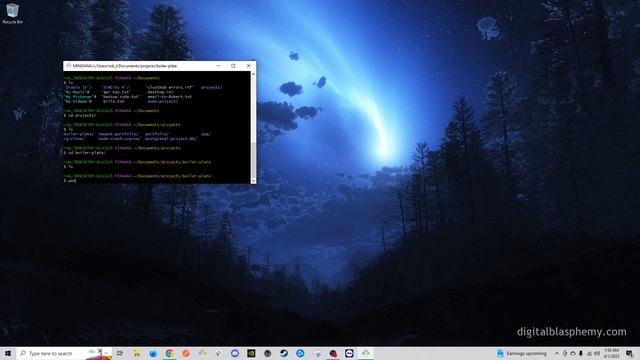The image size is (640, 360).
Task: Click "My Pictures" in the terminal listing
Action: tap(80, 97)
